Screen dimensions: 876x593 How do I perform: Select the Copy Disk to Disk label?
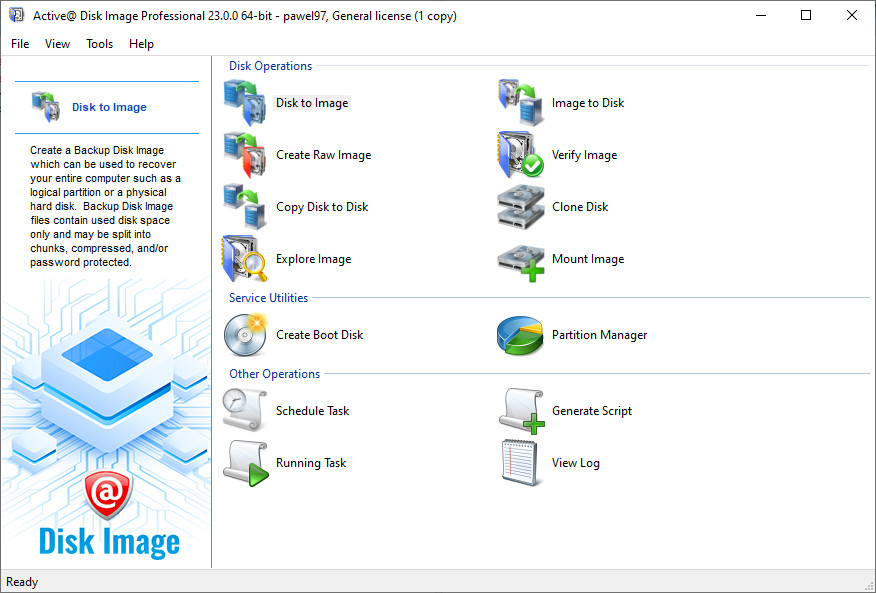coord(322,207)
